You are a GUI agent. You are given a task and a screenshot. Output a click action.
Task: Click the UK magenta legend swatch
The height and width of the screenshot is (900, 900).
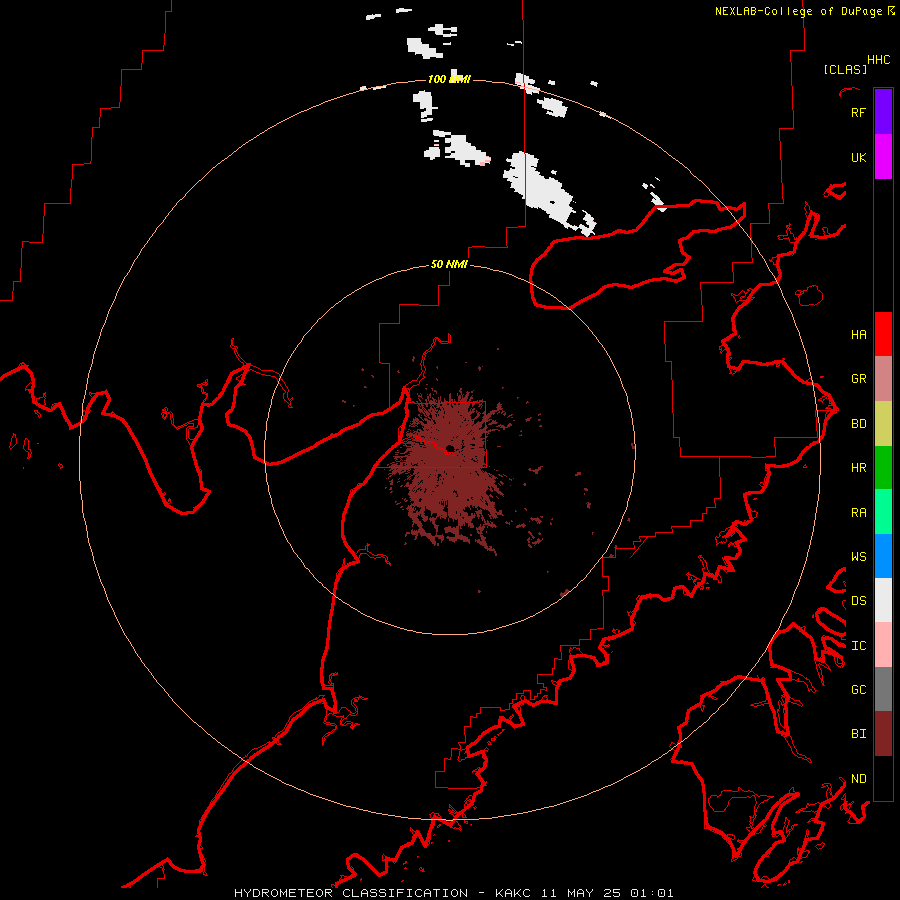pos(883,157)
